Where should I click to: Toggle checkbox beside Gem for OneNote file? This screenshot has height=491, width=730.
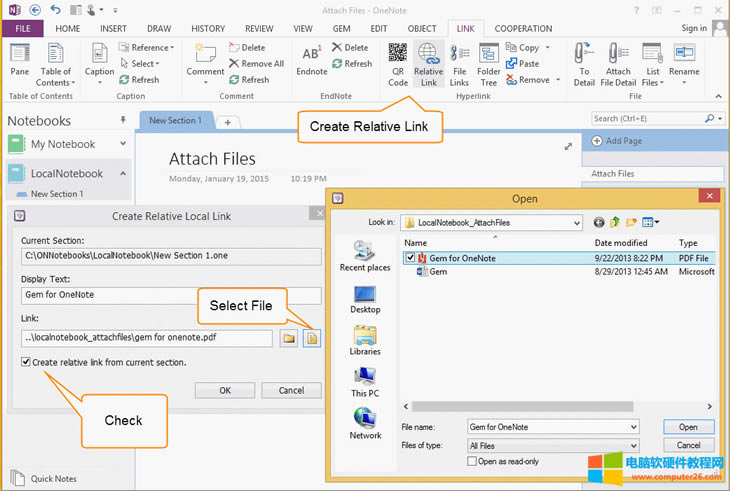pyautogui.click(x=410, y=258)
